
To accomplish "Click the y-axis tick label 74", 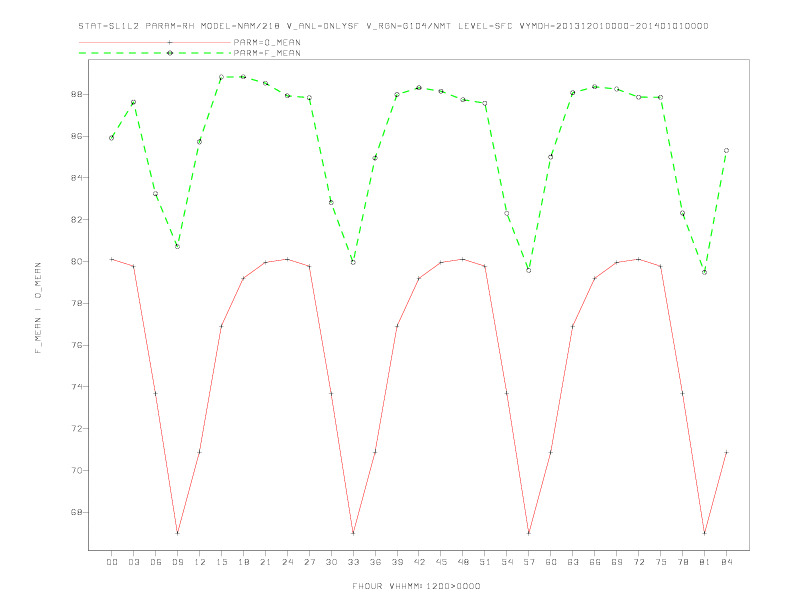I will tap(76, 387).
